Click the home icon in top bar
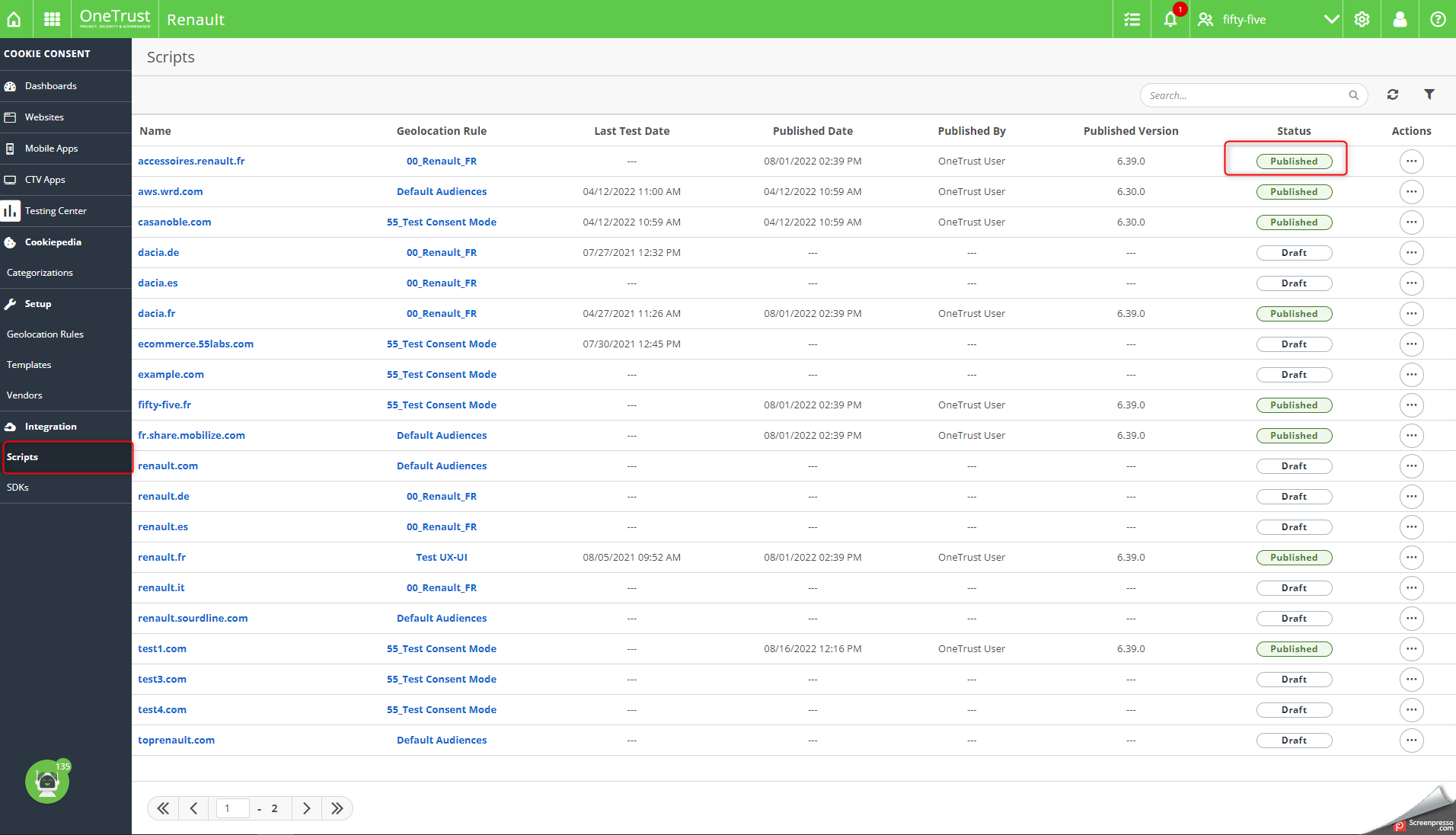The image size is (1456, 835). pos(14,19)
